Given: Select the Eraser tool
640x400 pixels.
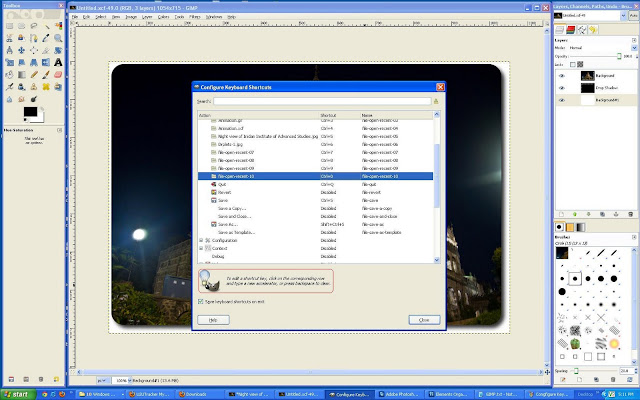Looking at the screenshot, I should point(58,75).
